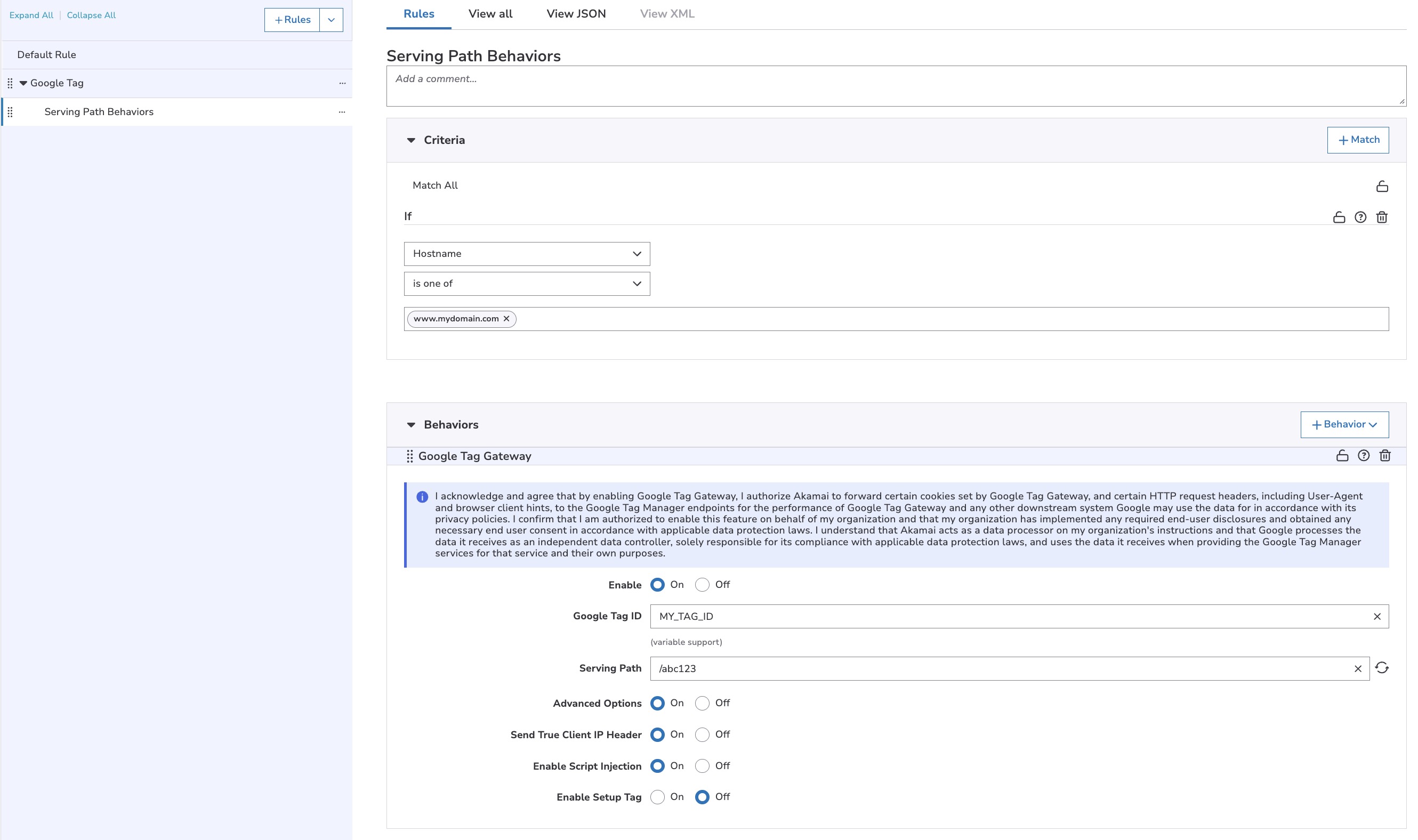1418x840 pixels.
Task: Click the Collapse All link
Action: pos(91,15)
